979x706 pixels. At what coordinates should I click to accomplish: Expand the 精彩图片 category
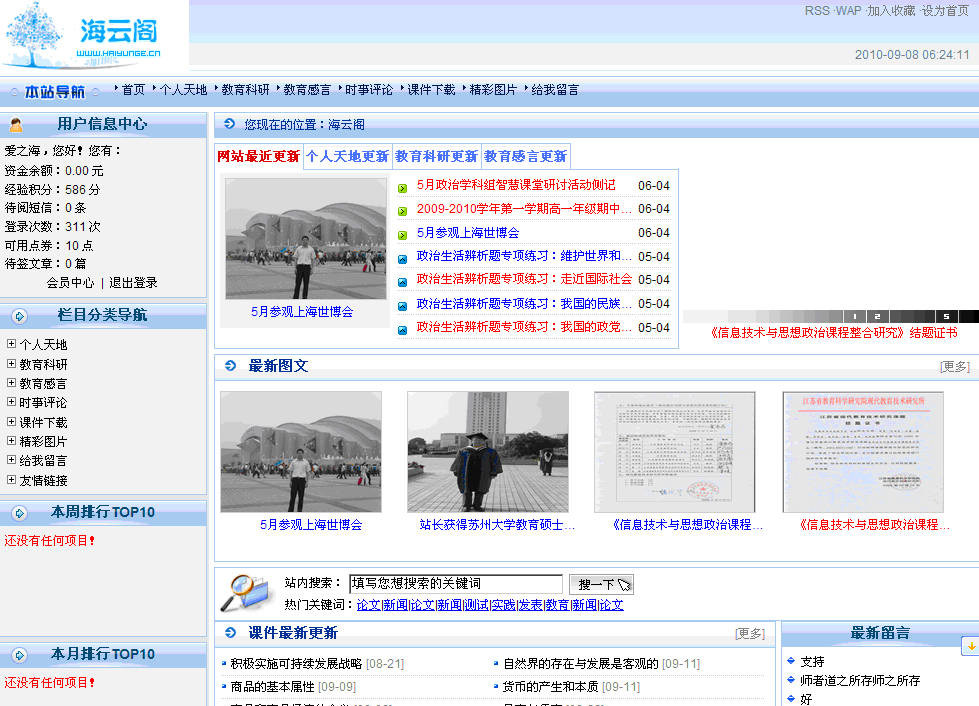pyautogui.click(x=11, y=441)
